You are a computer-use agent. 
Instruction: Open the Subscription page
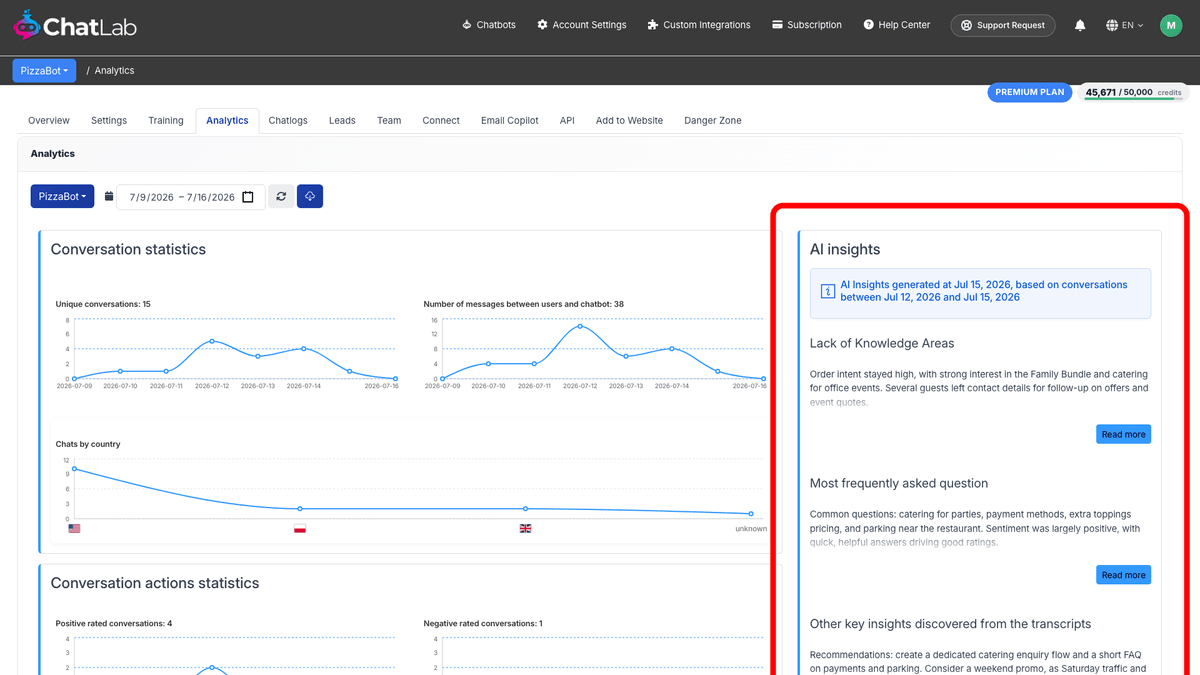(806, 25)
